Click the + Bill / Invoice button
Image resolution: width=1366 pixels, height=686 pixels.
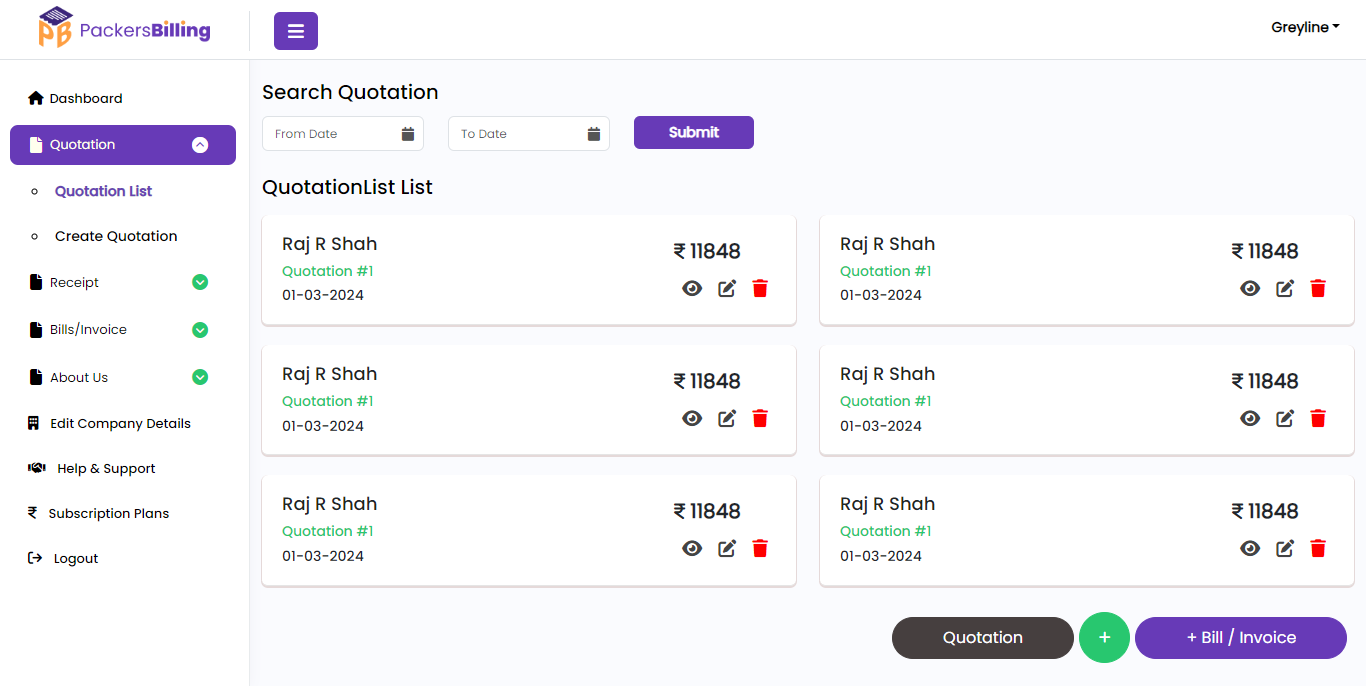coord(1240,637)
